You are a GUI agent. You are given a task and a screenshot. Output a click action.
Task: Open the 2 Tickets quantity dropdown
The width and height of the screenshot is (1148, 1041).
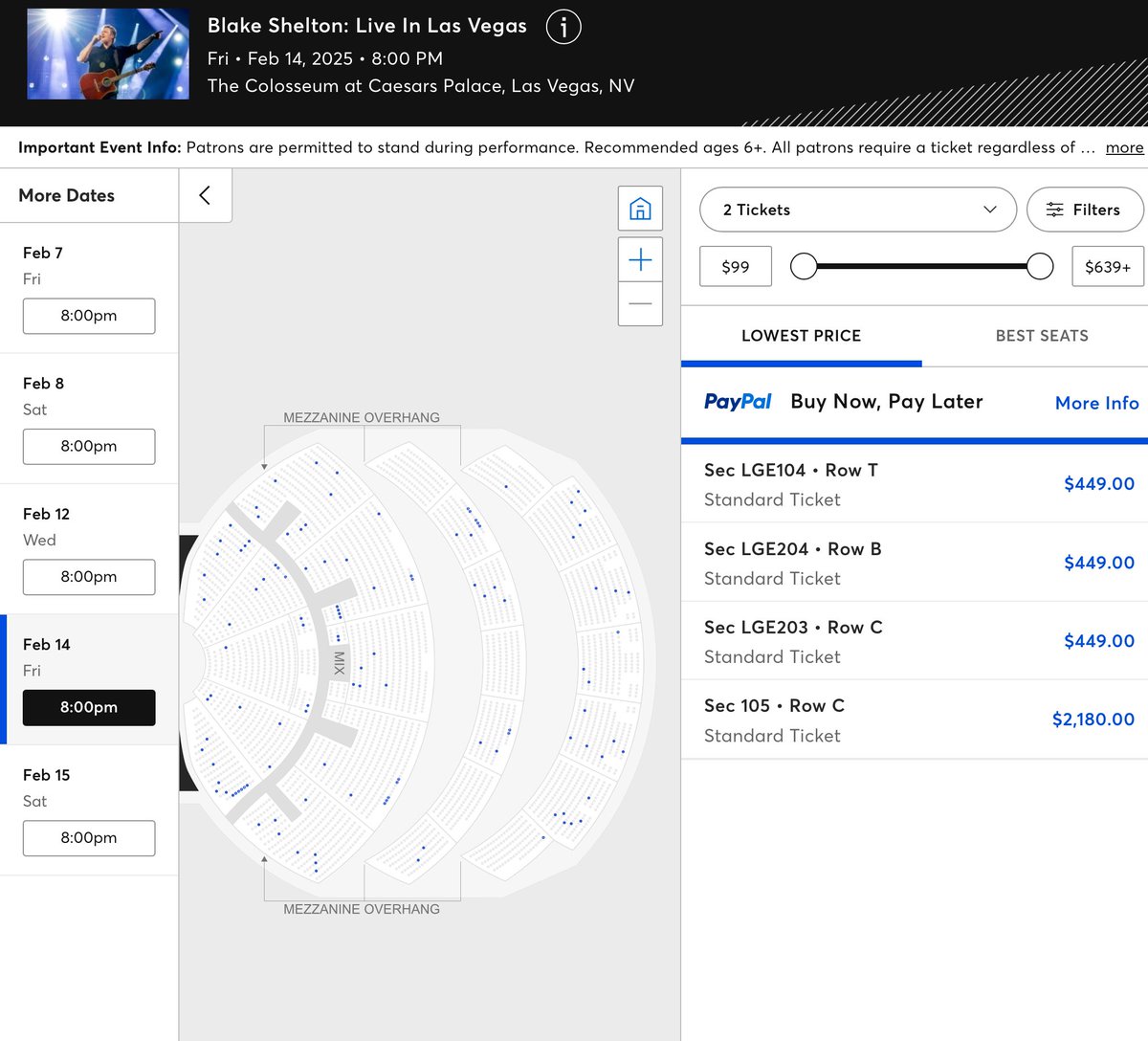(858, 210)
